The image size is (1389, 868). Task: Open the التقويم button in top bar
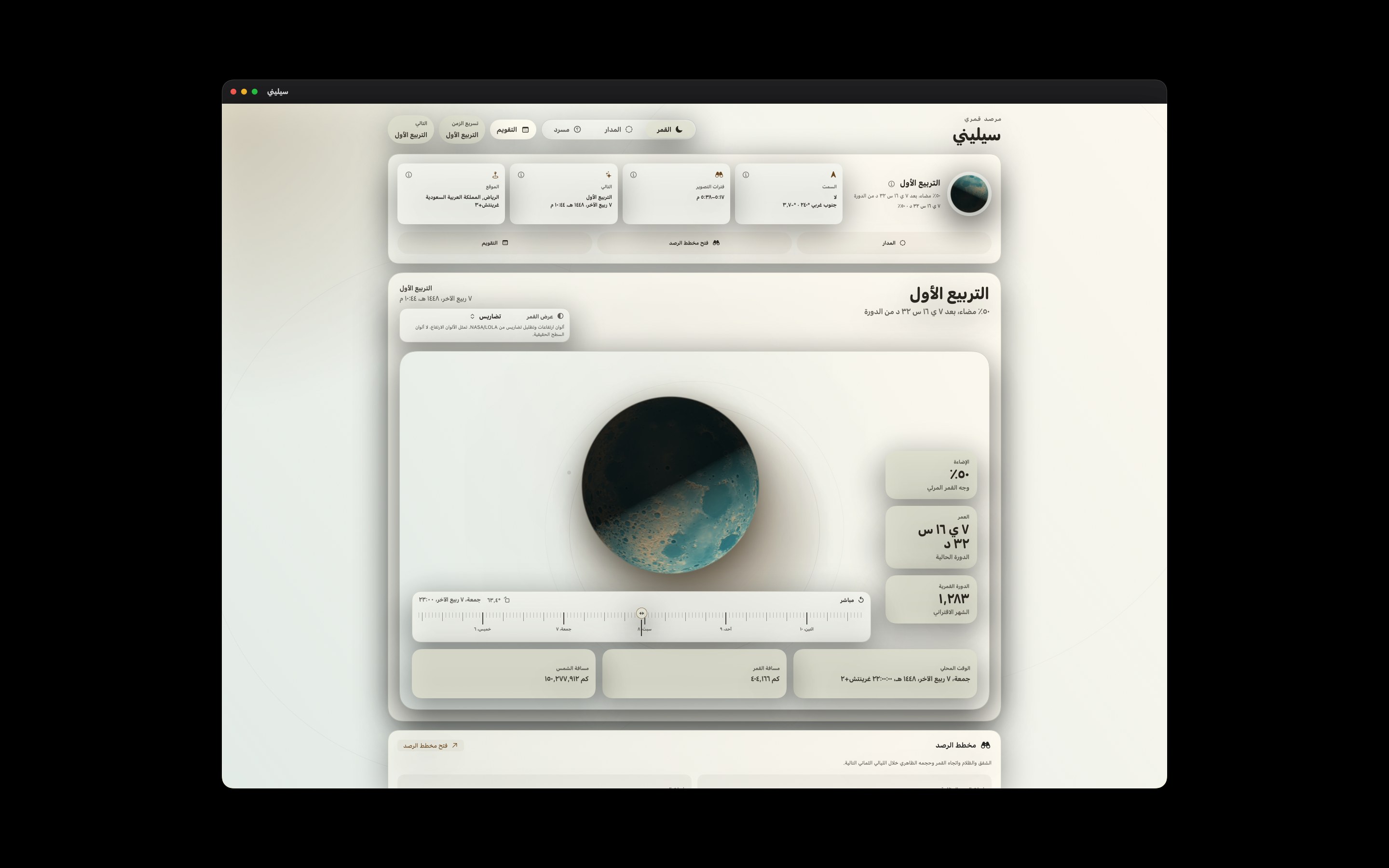[x=513, y=130]
